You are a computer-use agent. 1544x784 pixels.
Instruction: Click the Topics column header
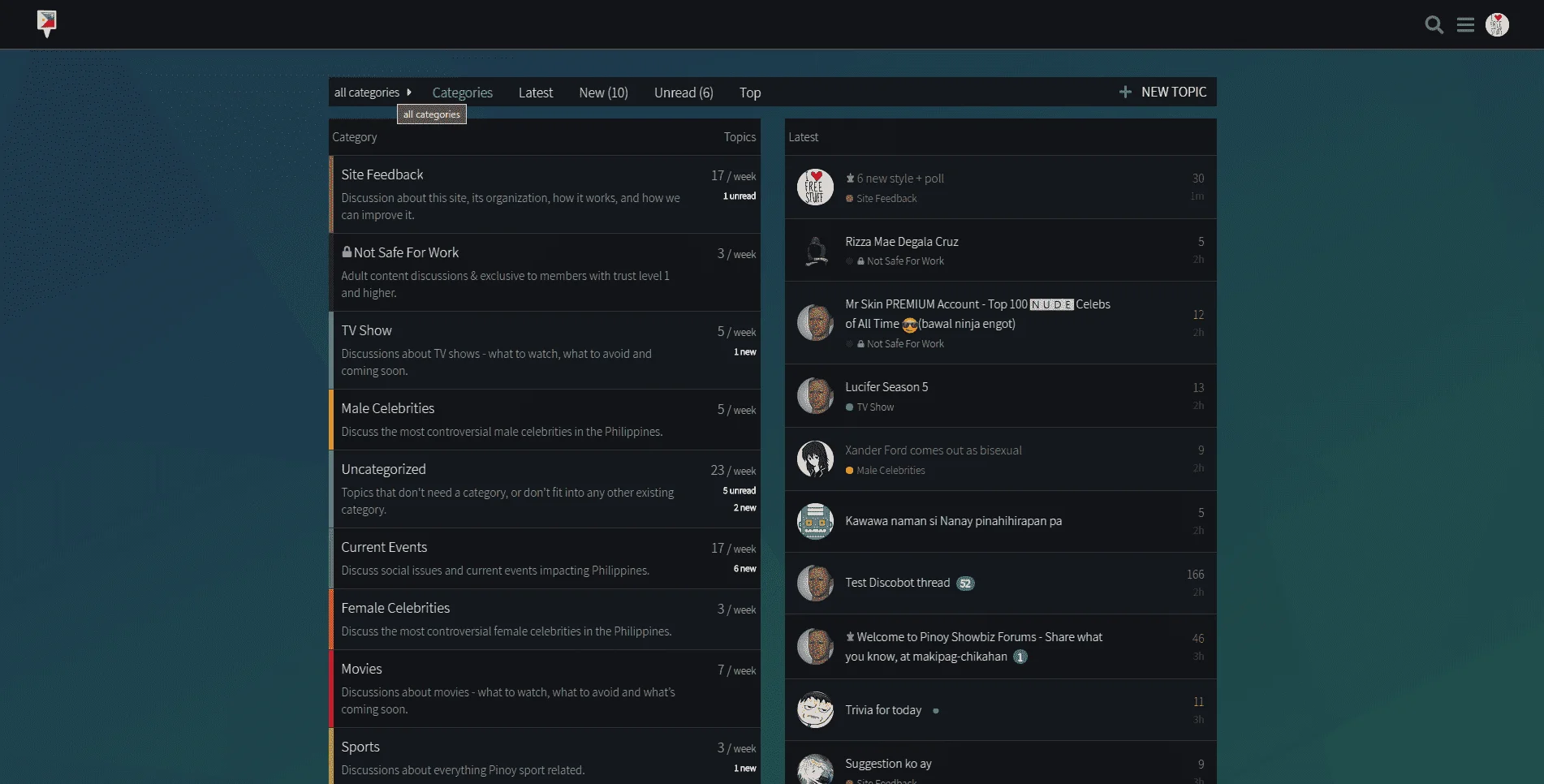click(740, 137)
